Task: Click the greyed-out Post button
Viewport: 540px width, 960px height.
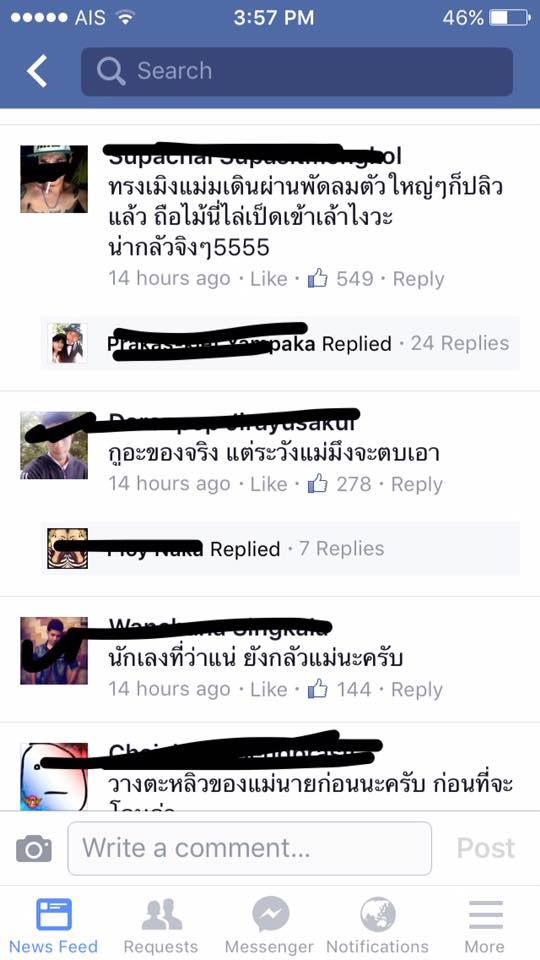Action: click(x=486, y=849)
